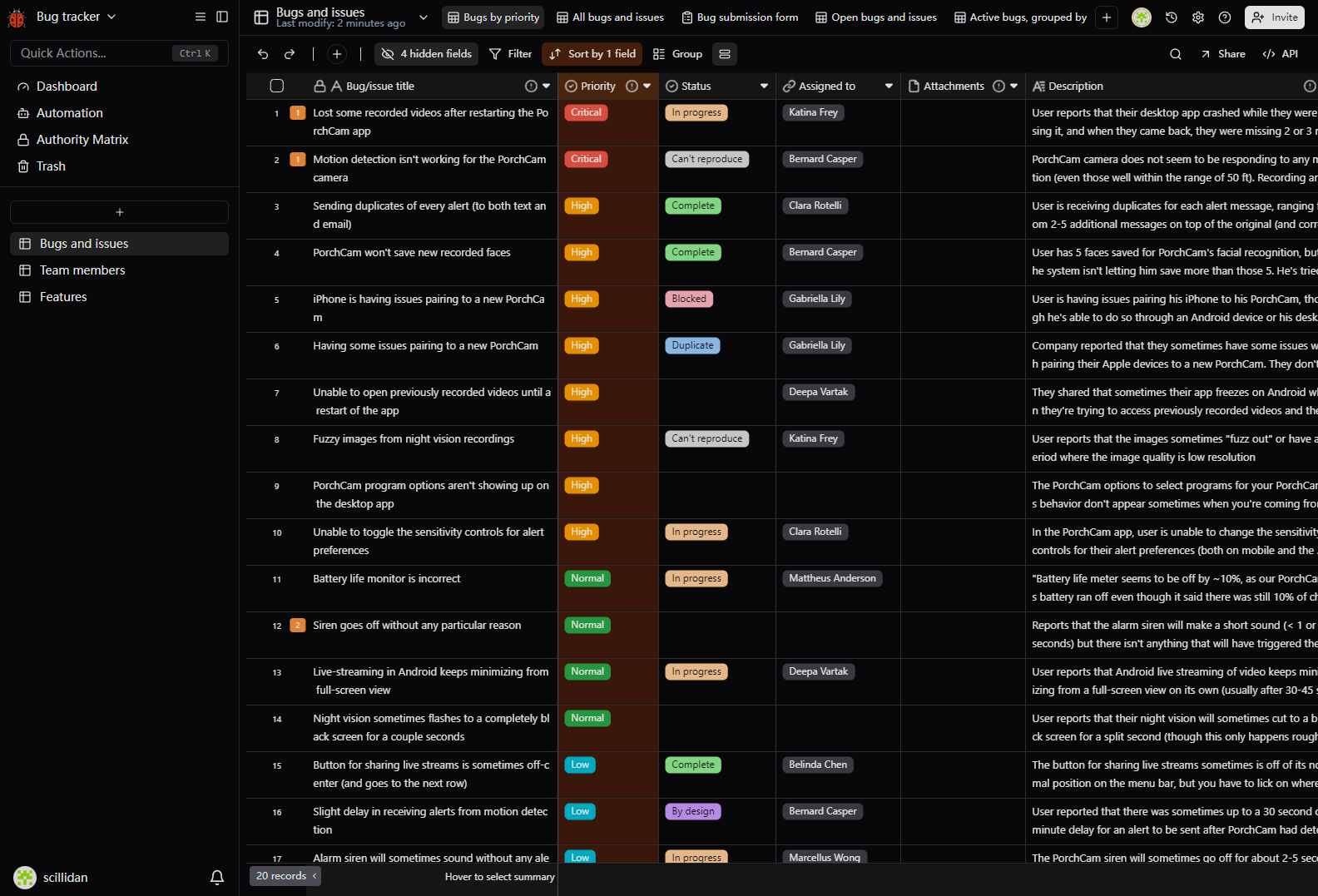
Task: Click the Quick Actions search field
Action: click(x=119, y=53)
